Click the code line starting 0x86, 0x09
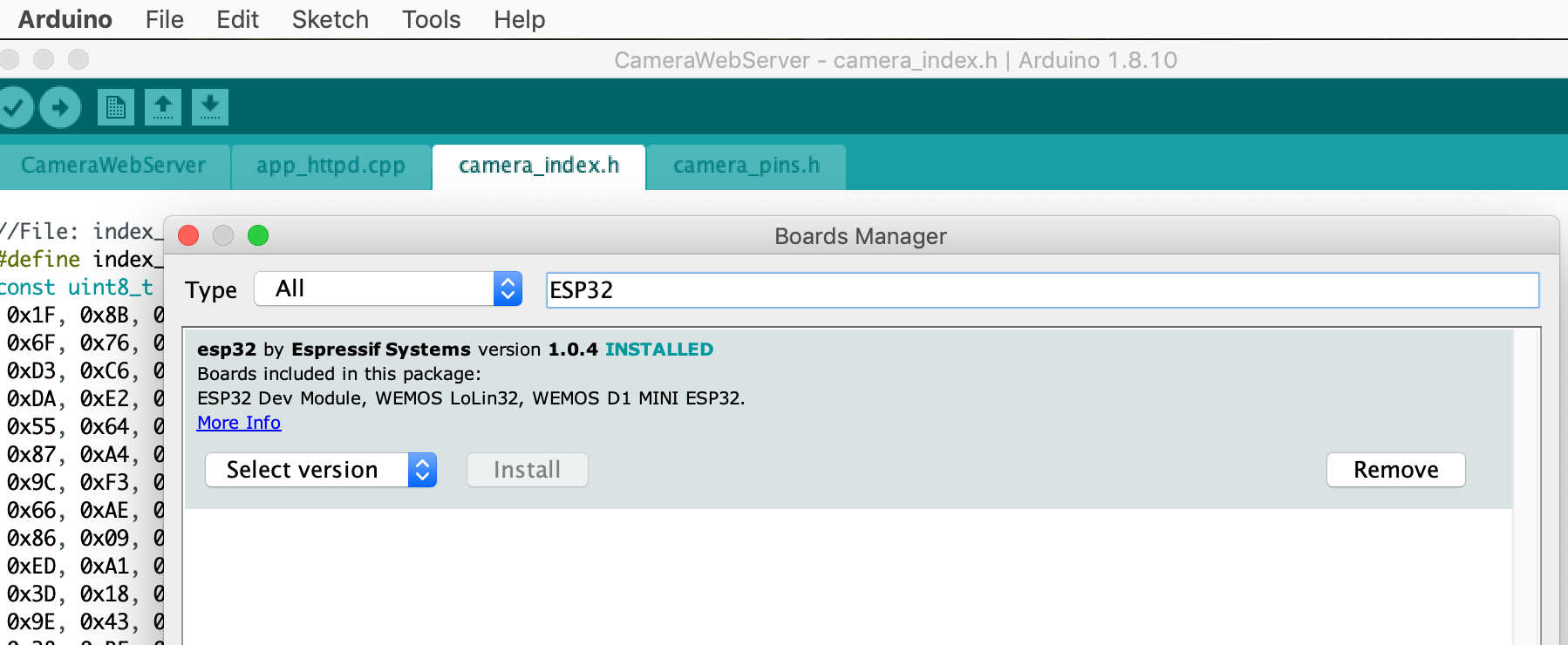This screenshot has height=645, width=1568. click(85, 538)
